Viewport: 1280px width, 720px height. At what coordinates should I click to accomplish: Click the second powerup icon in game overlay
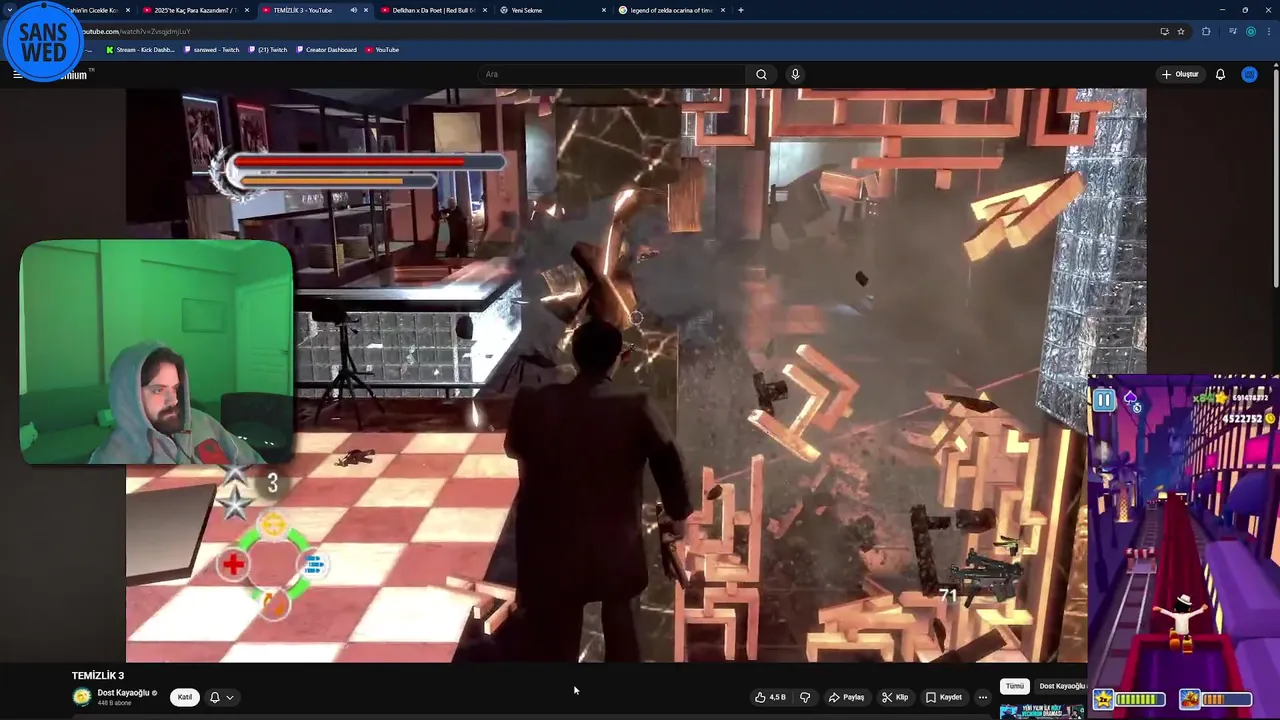click(x=1189, y=699)
